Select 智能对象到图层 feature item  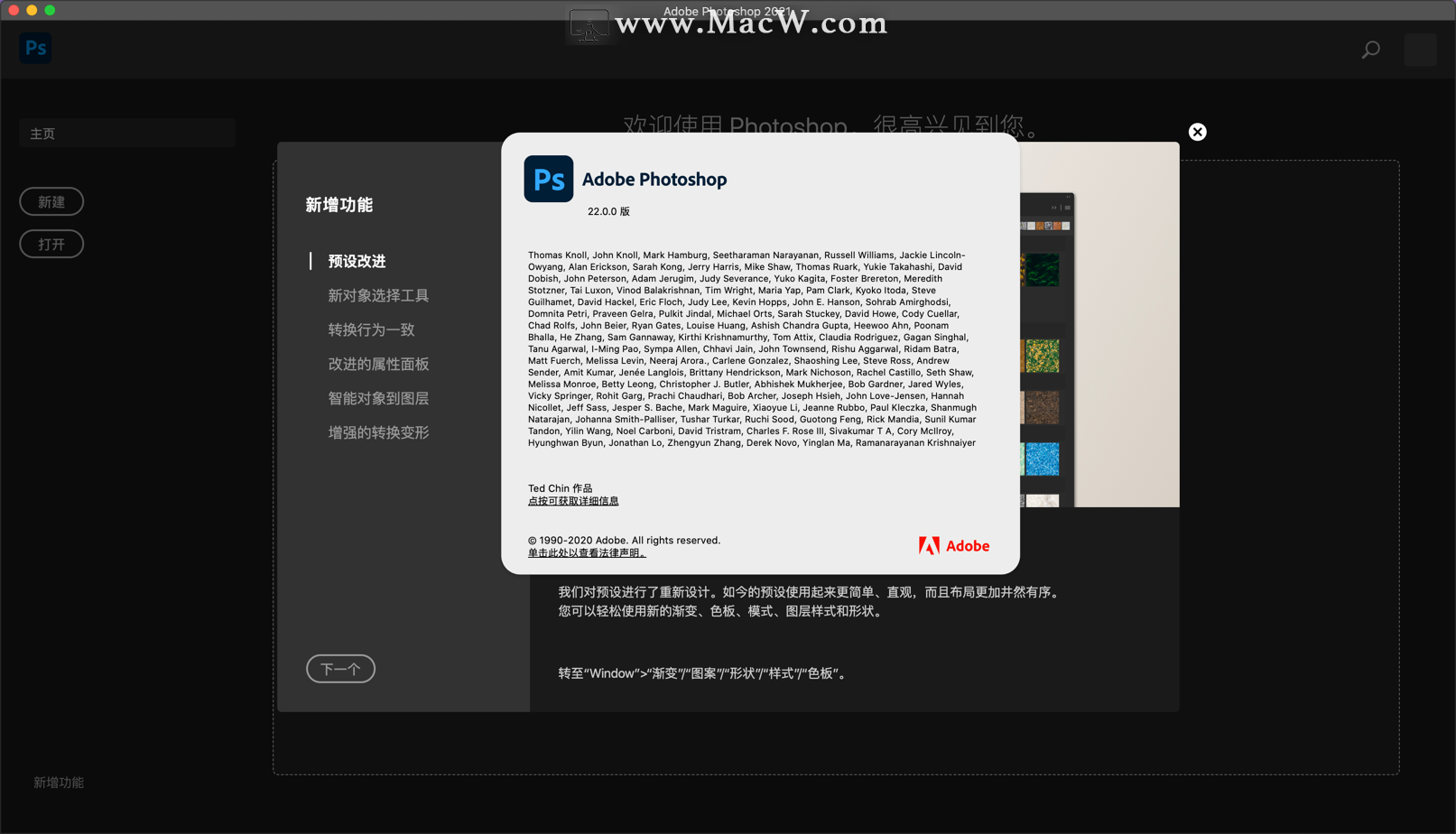coord(378,398)
